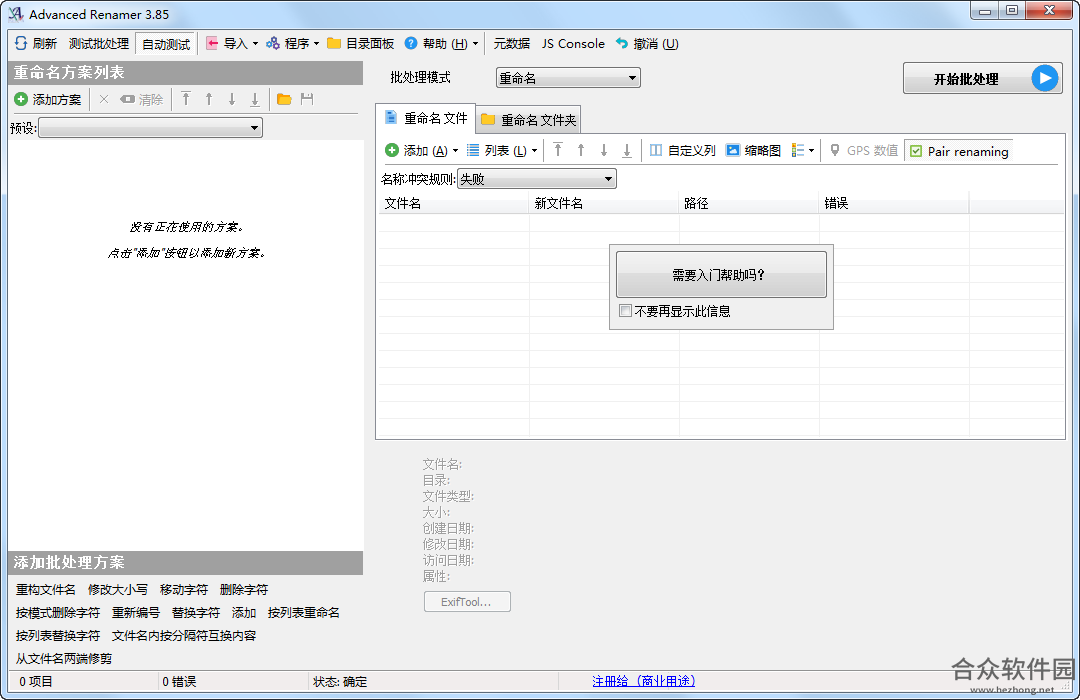The image size is (1080, 700).
Task: Click 文件名内按分隔符互换内容 link
Action: click(184, 635)
